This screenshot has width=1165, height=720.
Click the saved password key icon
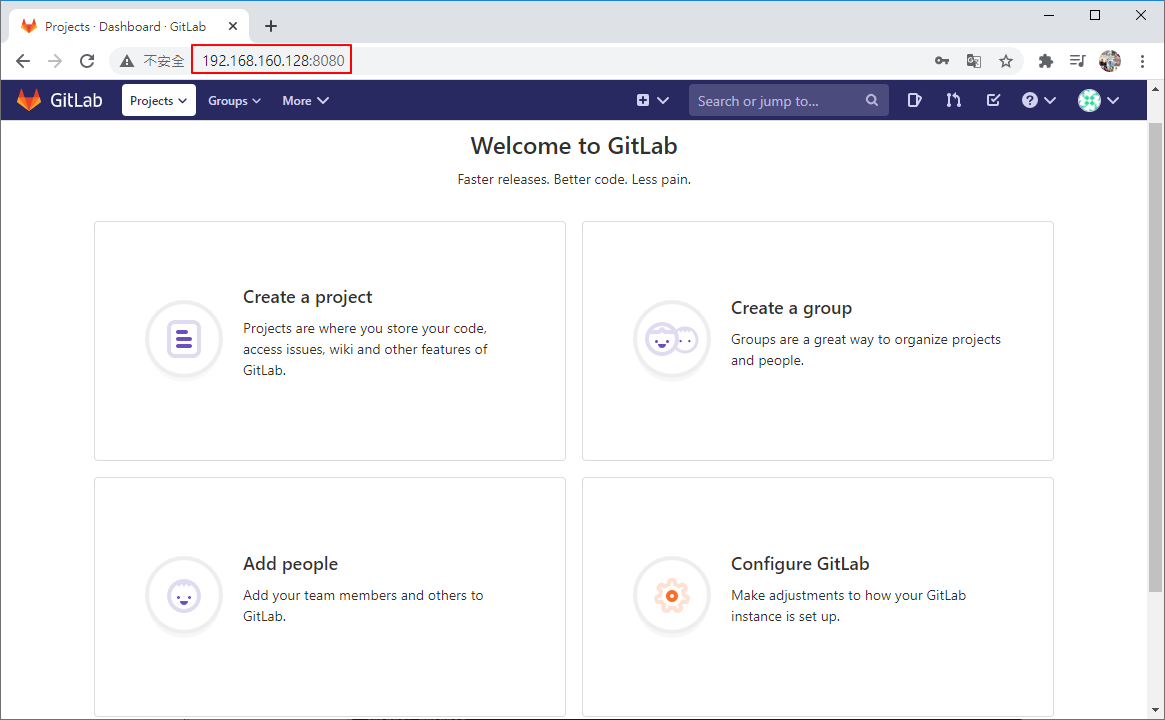tap(941, 61)
